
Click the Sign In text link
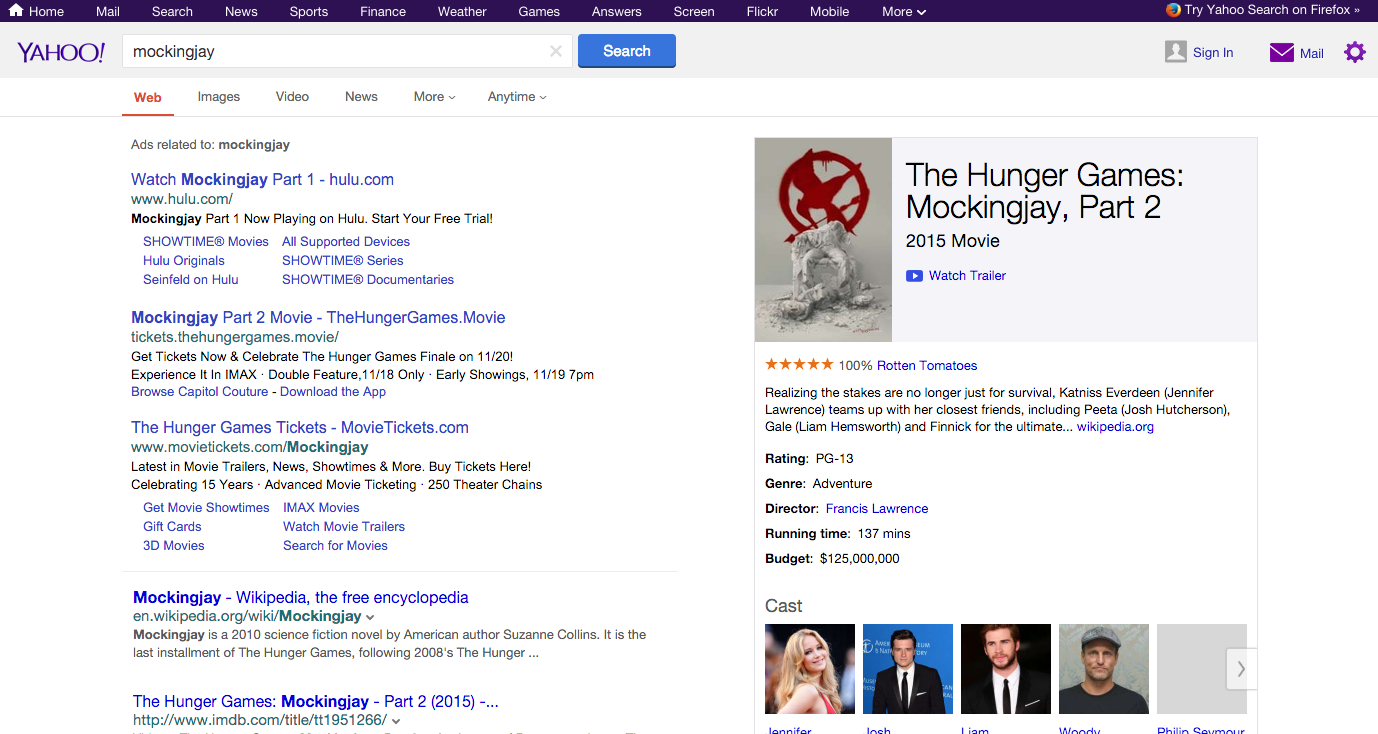(x=1213, y=53)
